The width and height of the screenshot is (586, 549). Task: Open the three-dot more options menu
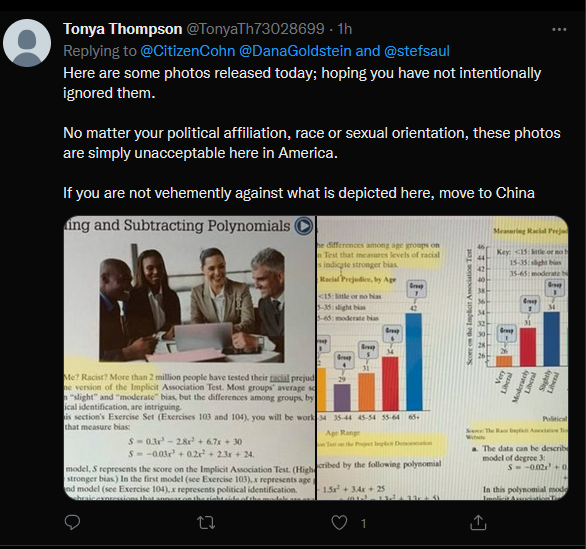[x=559, y=30]
